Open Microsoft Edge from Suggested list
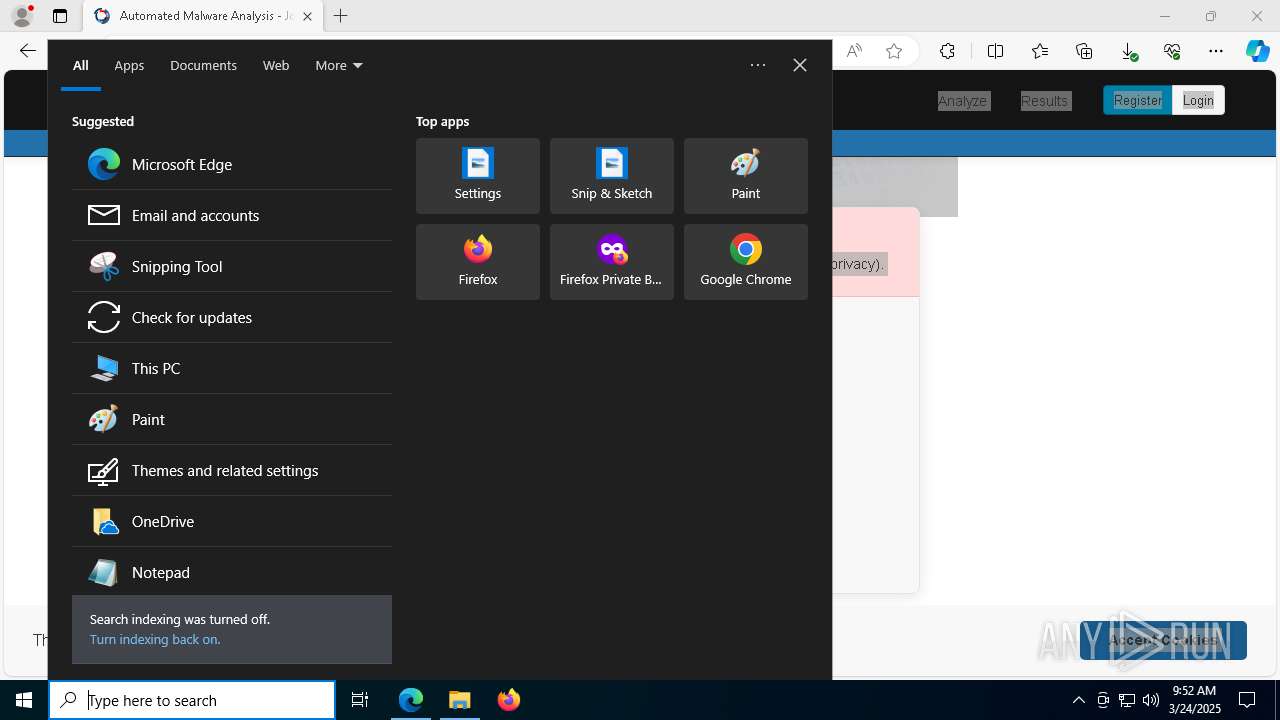Screen dimensions: 1280x720 coord(232,164)
